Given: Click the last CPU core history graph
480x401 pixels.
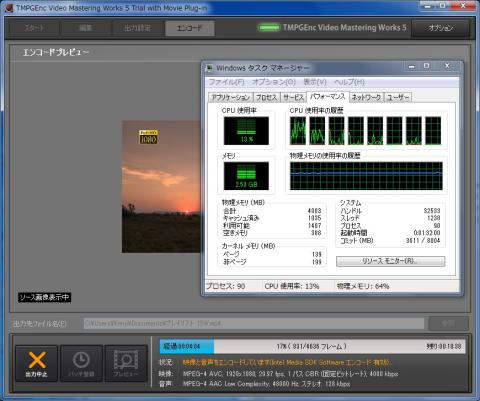Looking at the screenshot, I should pyautogui.click(x=433, y=131).
